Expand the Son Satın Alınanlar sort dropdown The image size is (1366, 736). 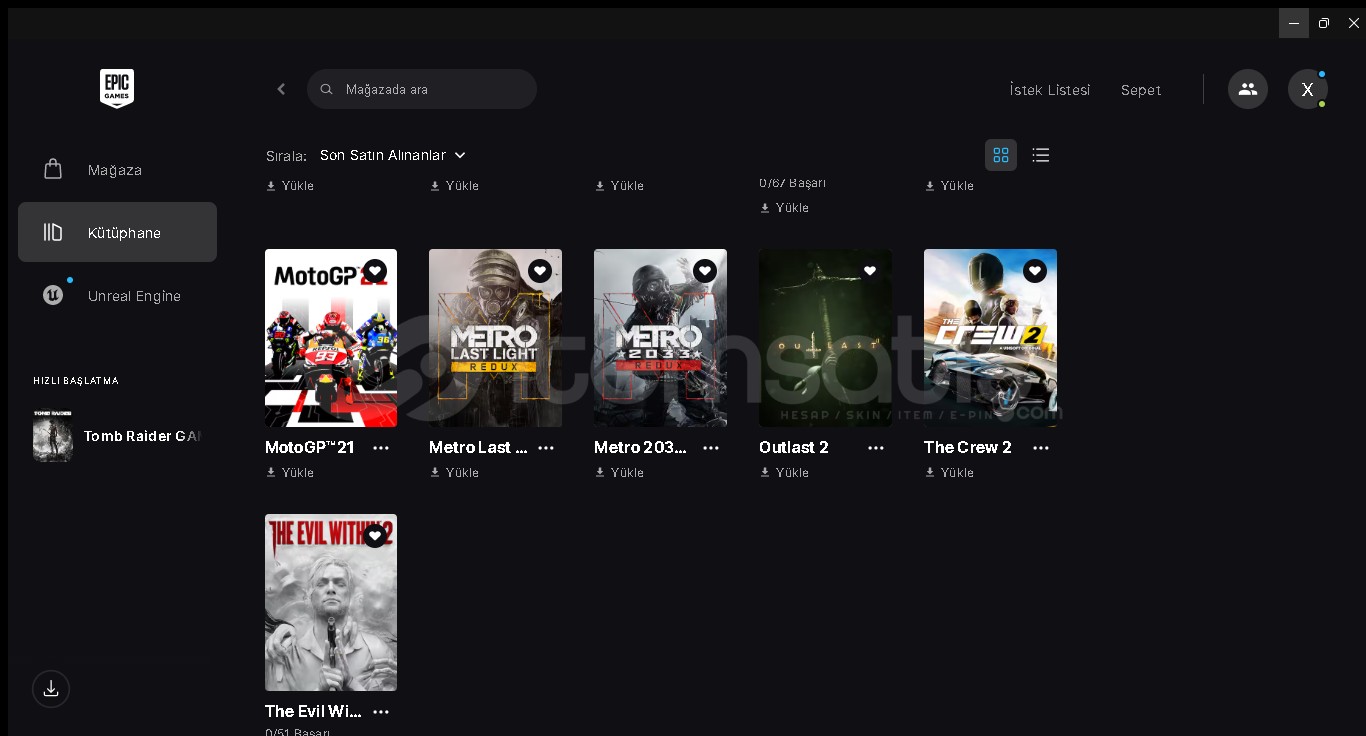pyautogui.click(x=393, y=155)
